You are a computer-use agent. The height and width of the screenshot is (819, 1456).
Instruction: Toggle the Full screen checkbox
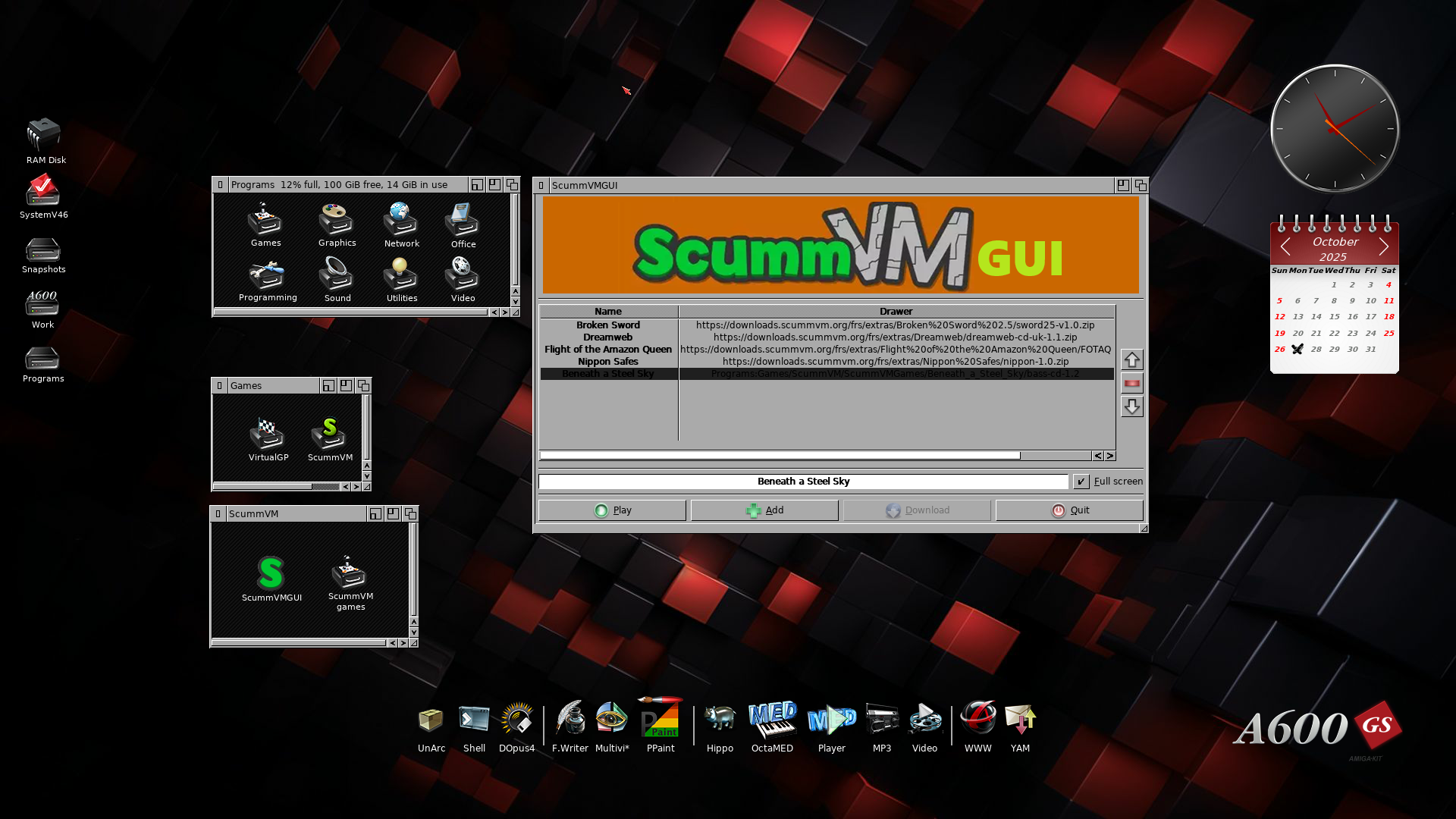[x=1081, y=482]
